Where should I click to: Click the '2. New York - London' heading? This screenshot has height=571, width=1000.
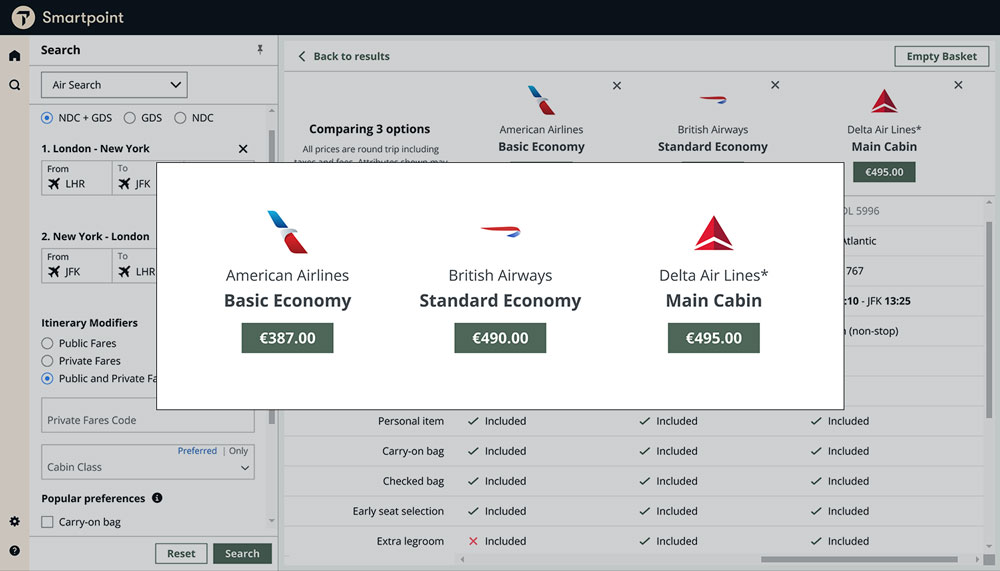tap(95, 236)
